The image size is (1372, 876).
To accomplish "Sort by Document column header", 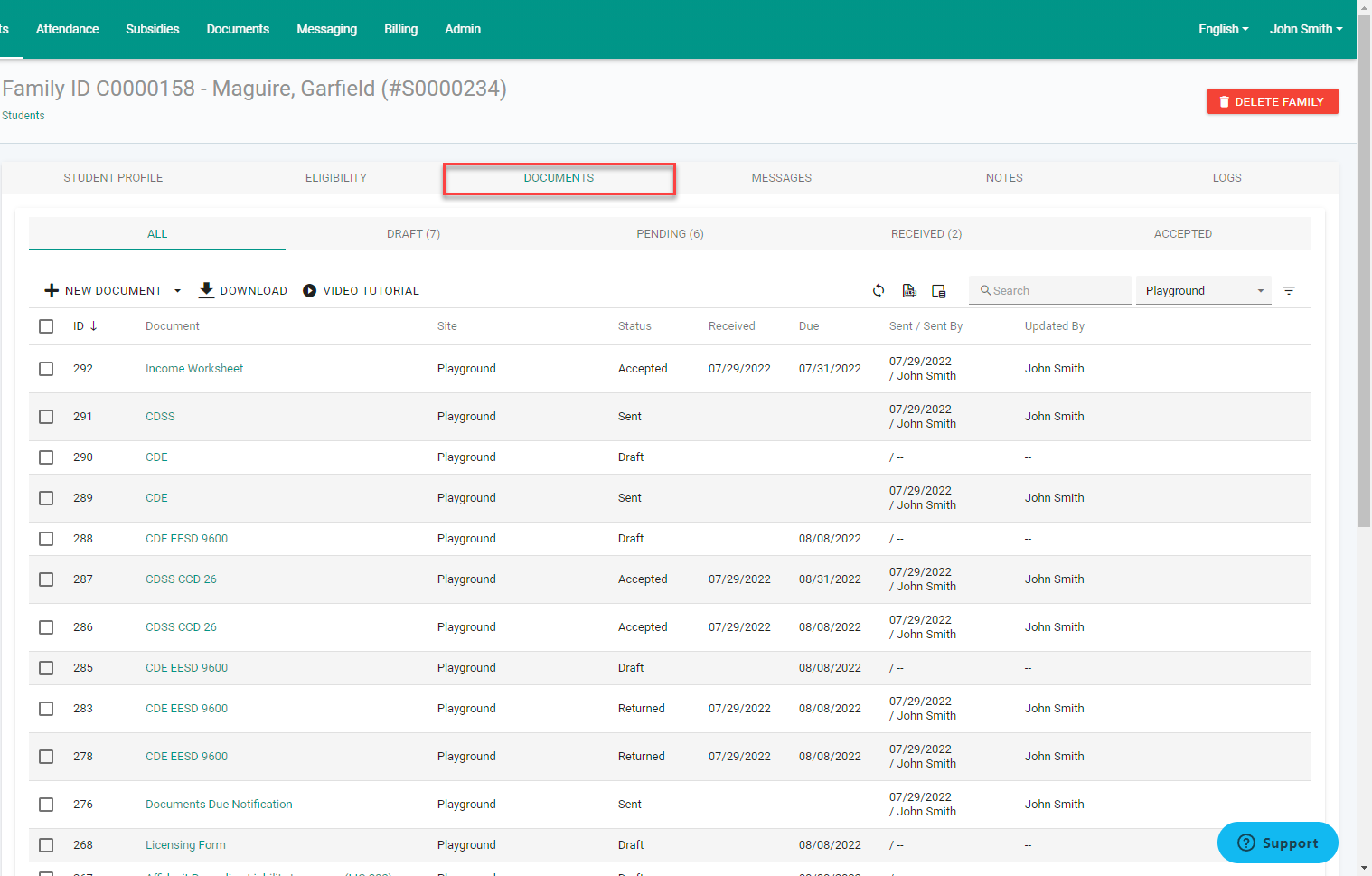I will point(173,326).
